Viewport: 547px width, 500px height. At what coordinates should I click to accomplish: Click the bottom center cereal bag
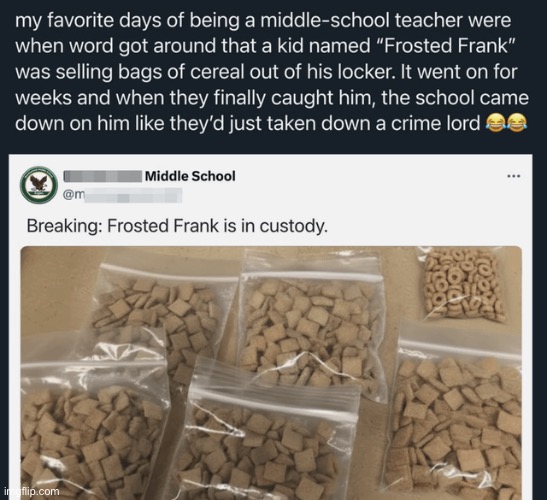click(x=269, y=433)
